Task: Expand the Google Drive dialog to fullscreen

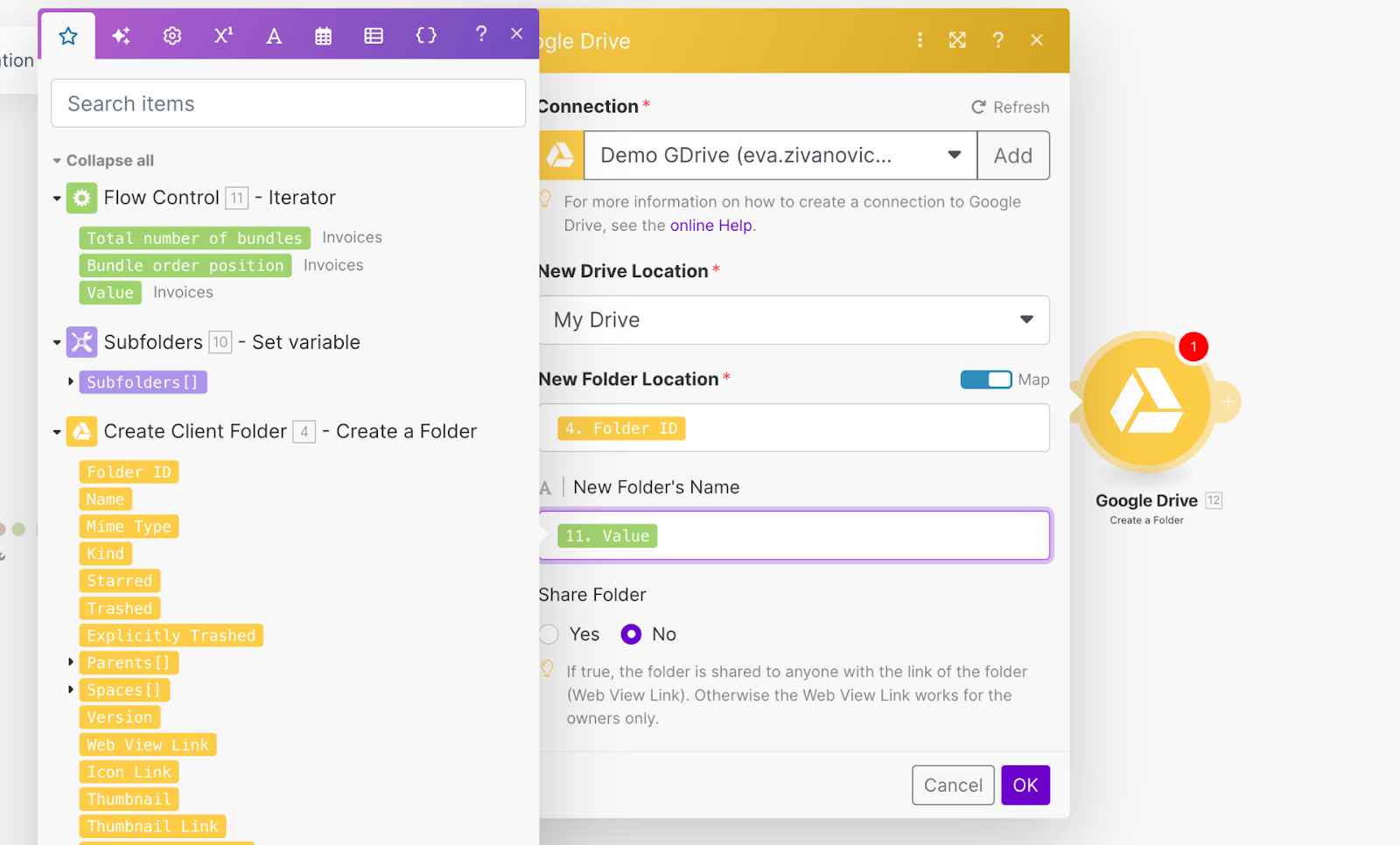Action: click(957, 40)
